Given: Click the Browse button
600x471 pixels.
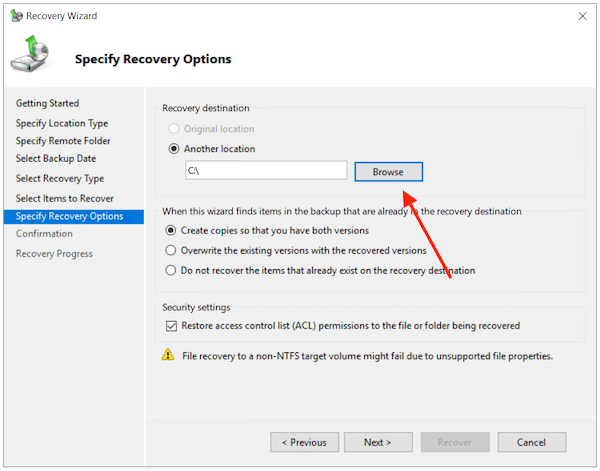Looking at the screenshot, I should click(388, 172).
